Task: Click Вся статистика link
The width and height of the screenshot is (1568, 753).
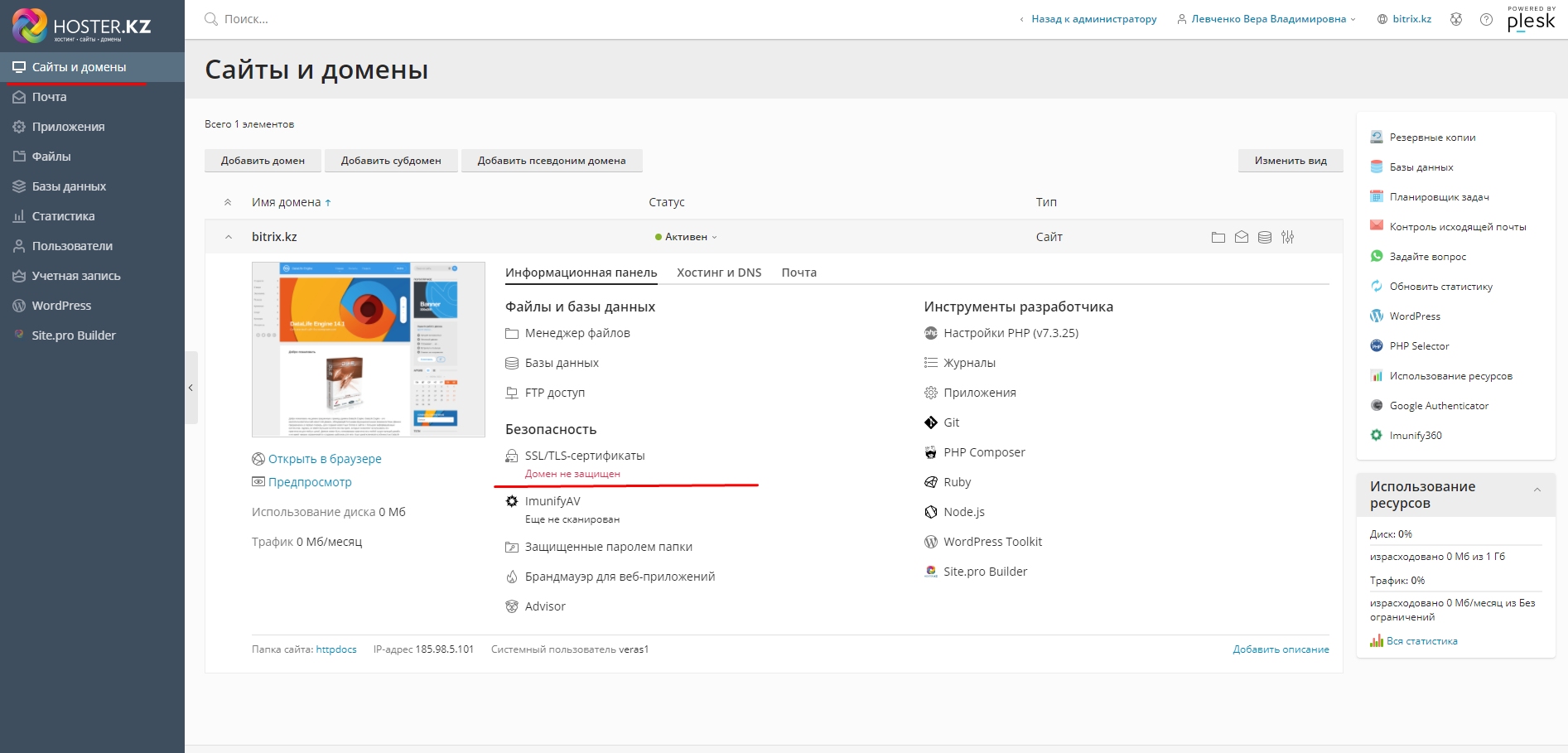Action: (x=1421, y=641)
